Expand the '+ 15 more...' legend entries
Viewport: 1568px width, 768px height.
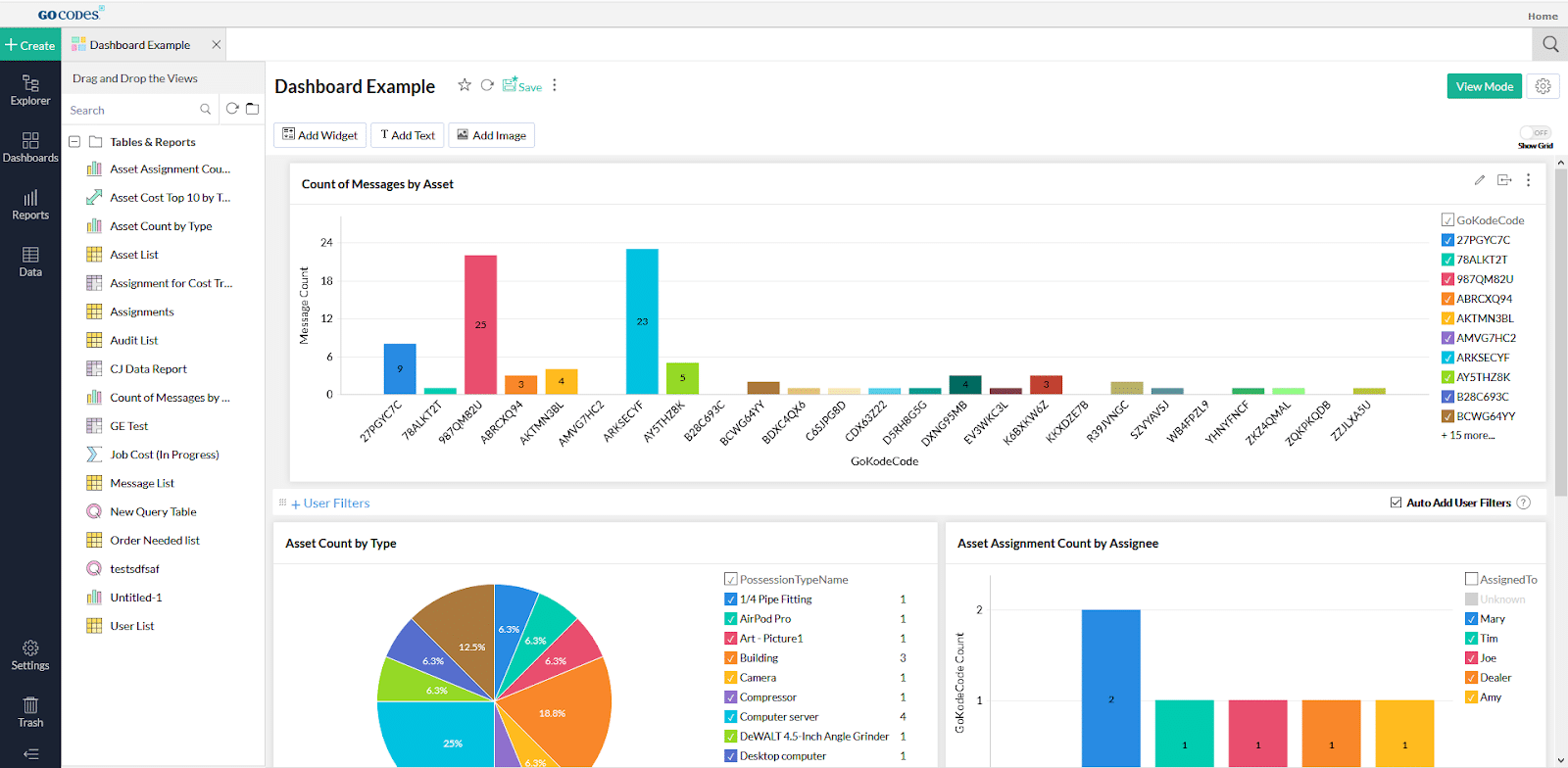pyautogui.click(x=1467, y=435)
